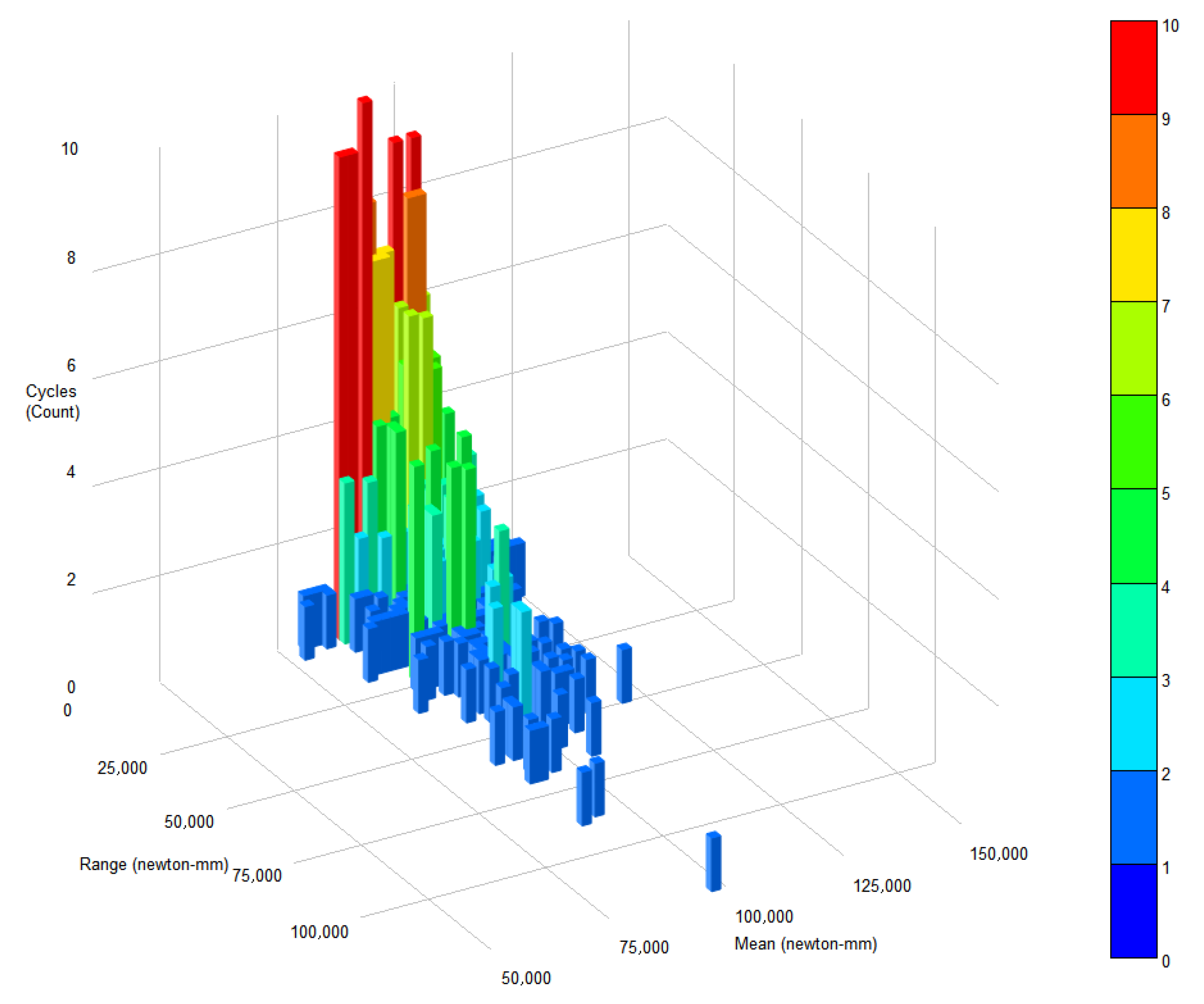
Task: Click the 125,000 mean axis tick label
Action: click(x=882, y=886)
